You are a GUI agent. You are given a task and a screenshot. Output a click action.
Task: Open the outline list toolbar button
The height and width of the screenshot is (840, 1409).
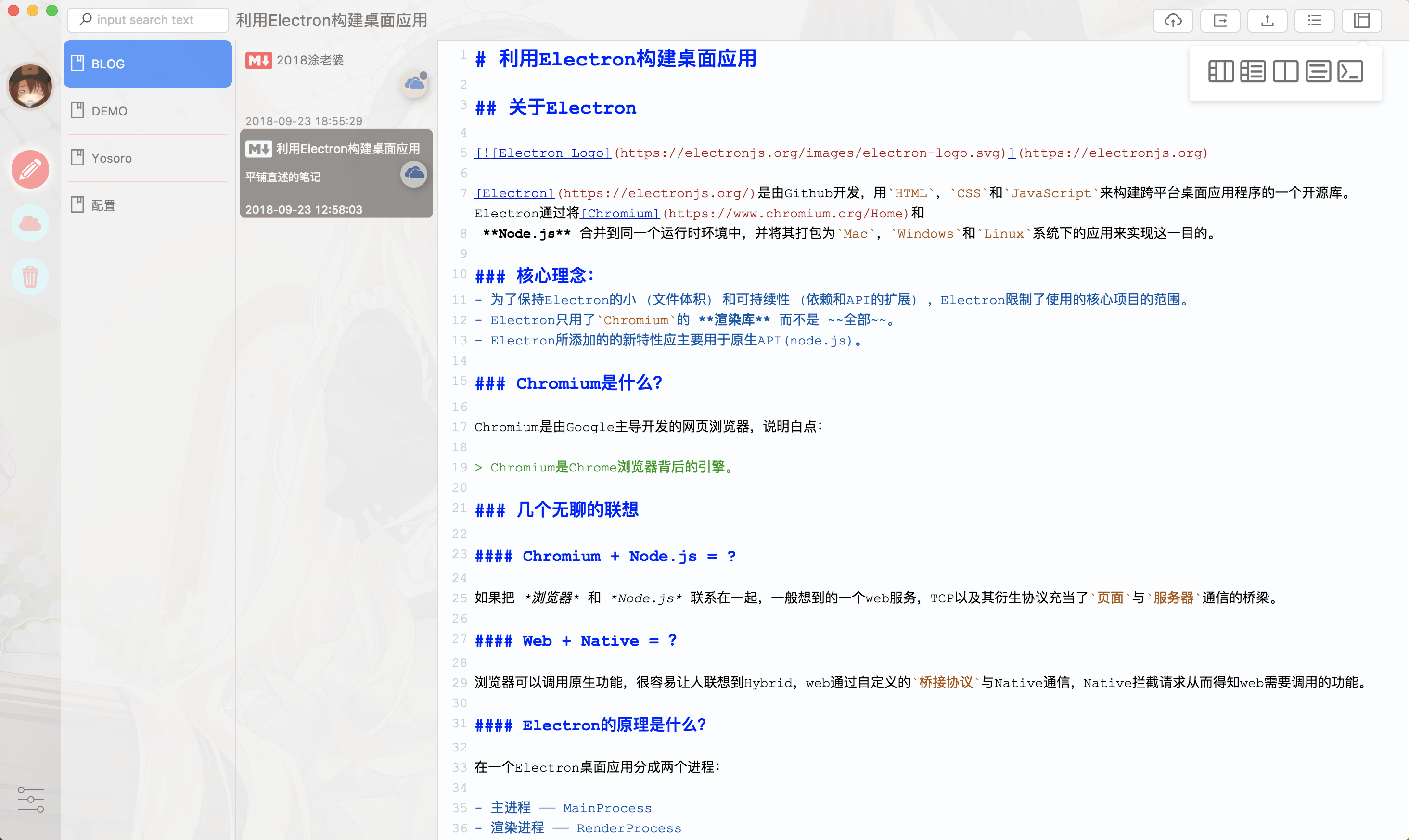pyautogui.click(x=1314, y=21)
